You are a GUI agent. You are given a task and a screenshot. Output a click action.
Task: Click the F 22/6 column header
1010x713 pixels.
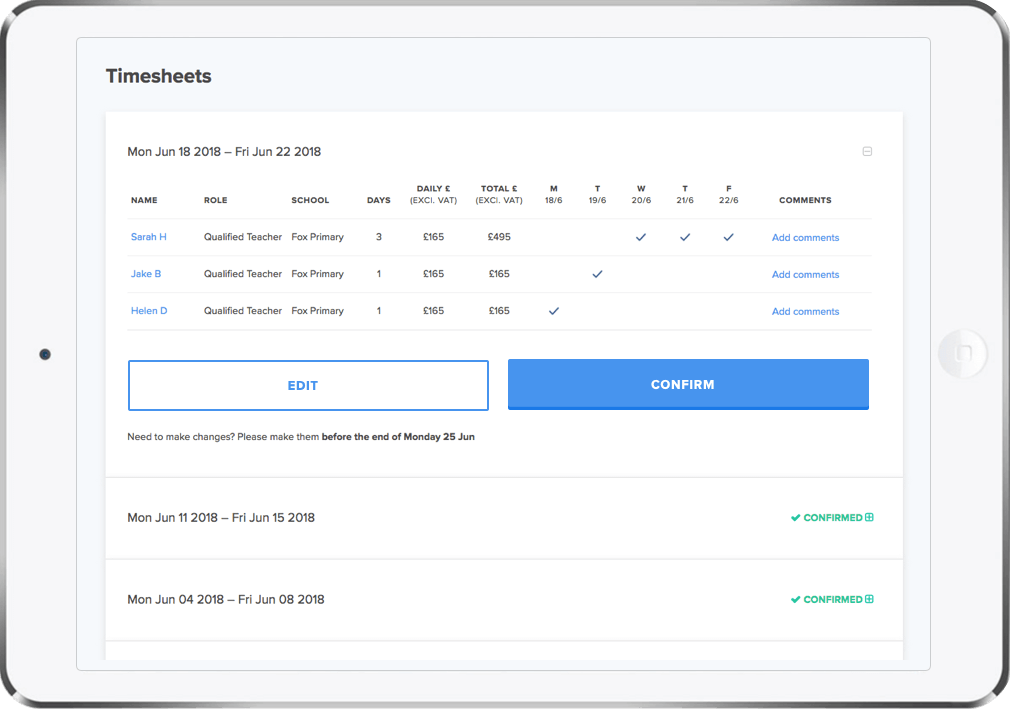(729, 195)
